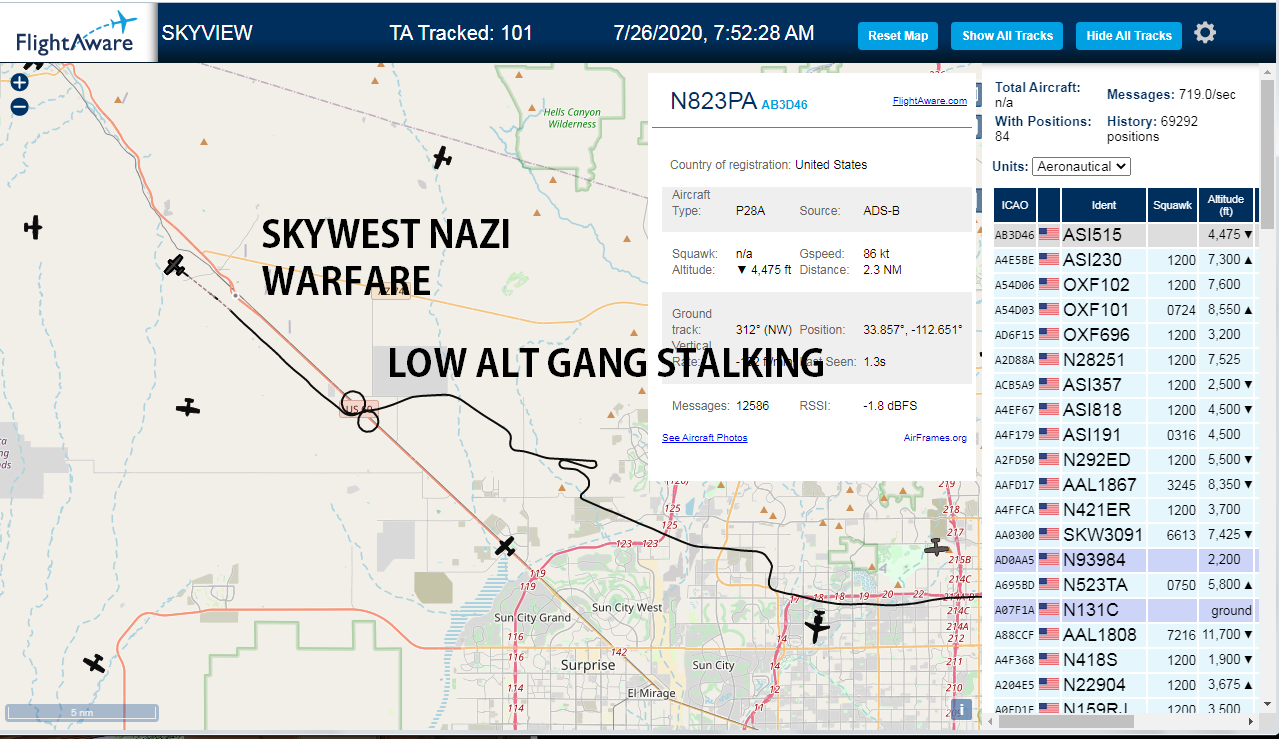Select the ASI357 aircraft row
The width and height of the screenshot is (1279, 739).
coord(1124,385)
